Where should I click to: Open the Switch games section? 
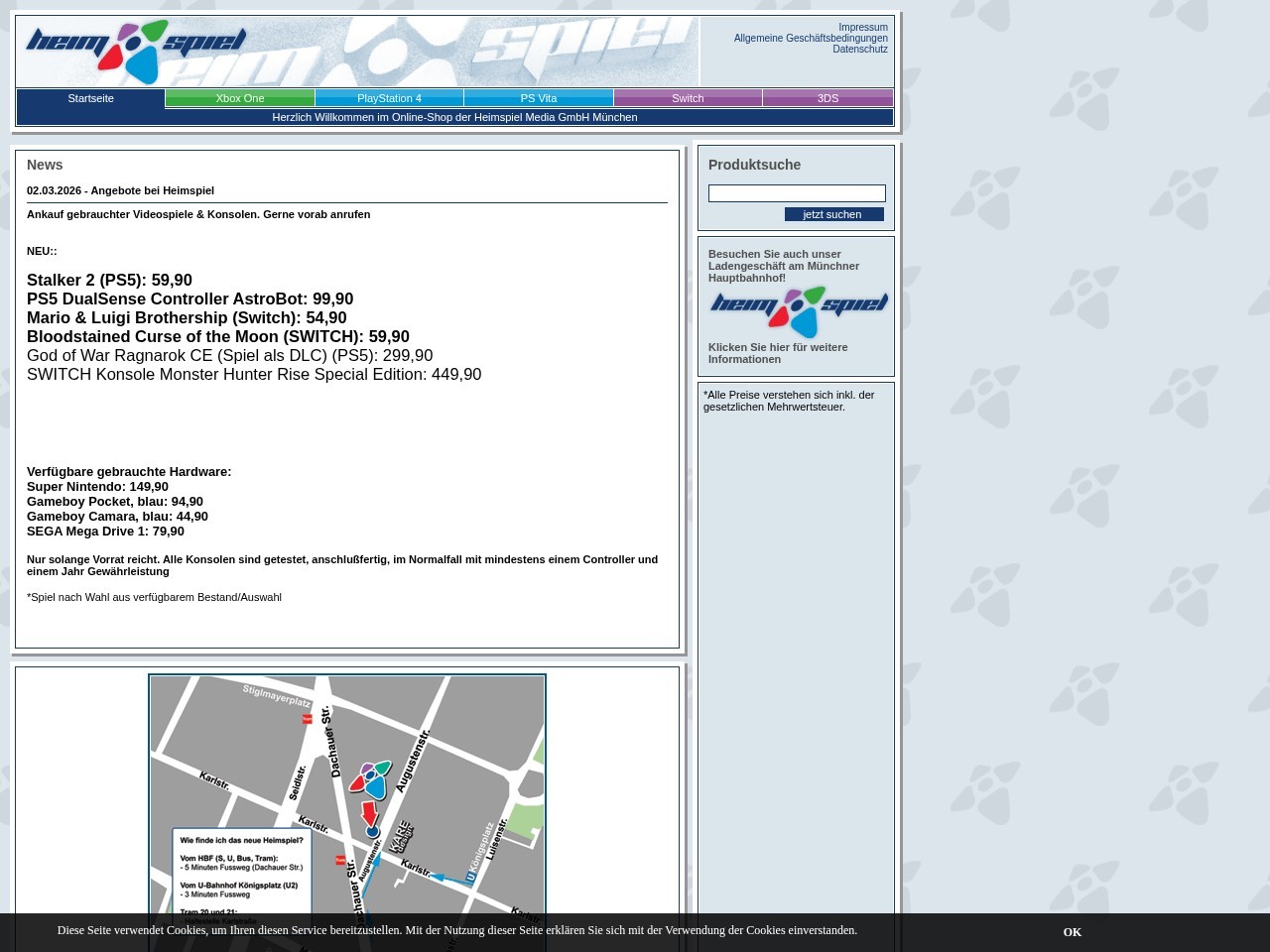688,98
